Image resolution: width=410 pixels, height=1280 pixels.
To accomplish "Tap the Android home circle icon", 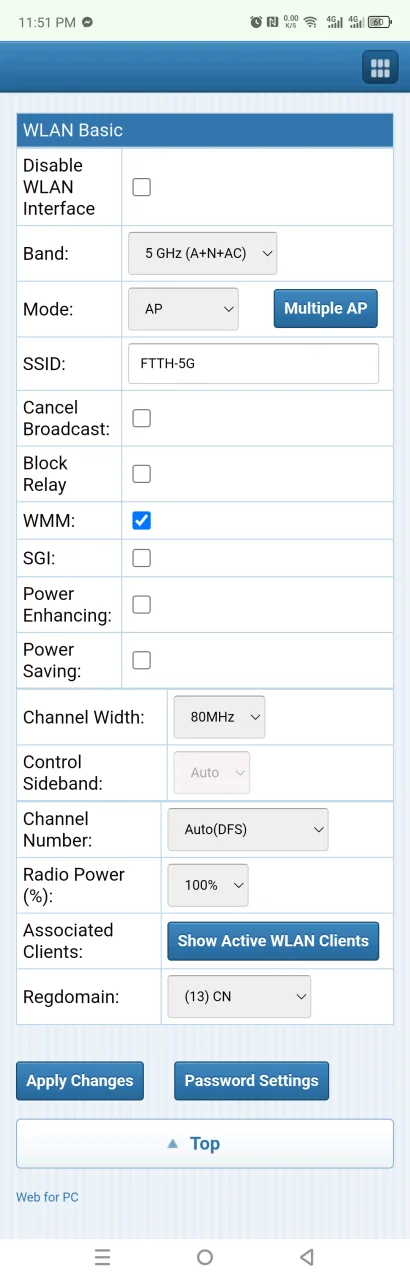I will tap(205, 1257).
